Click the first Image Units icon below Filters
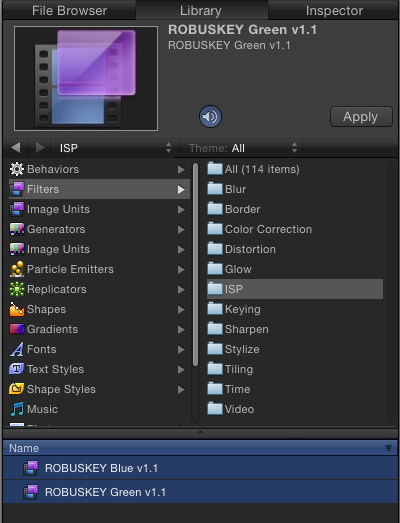400x523 pixels. click(x=17, y=209)
